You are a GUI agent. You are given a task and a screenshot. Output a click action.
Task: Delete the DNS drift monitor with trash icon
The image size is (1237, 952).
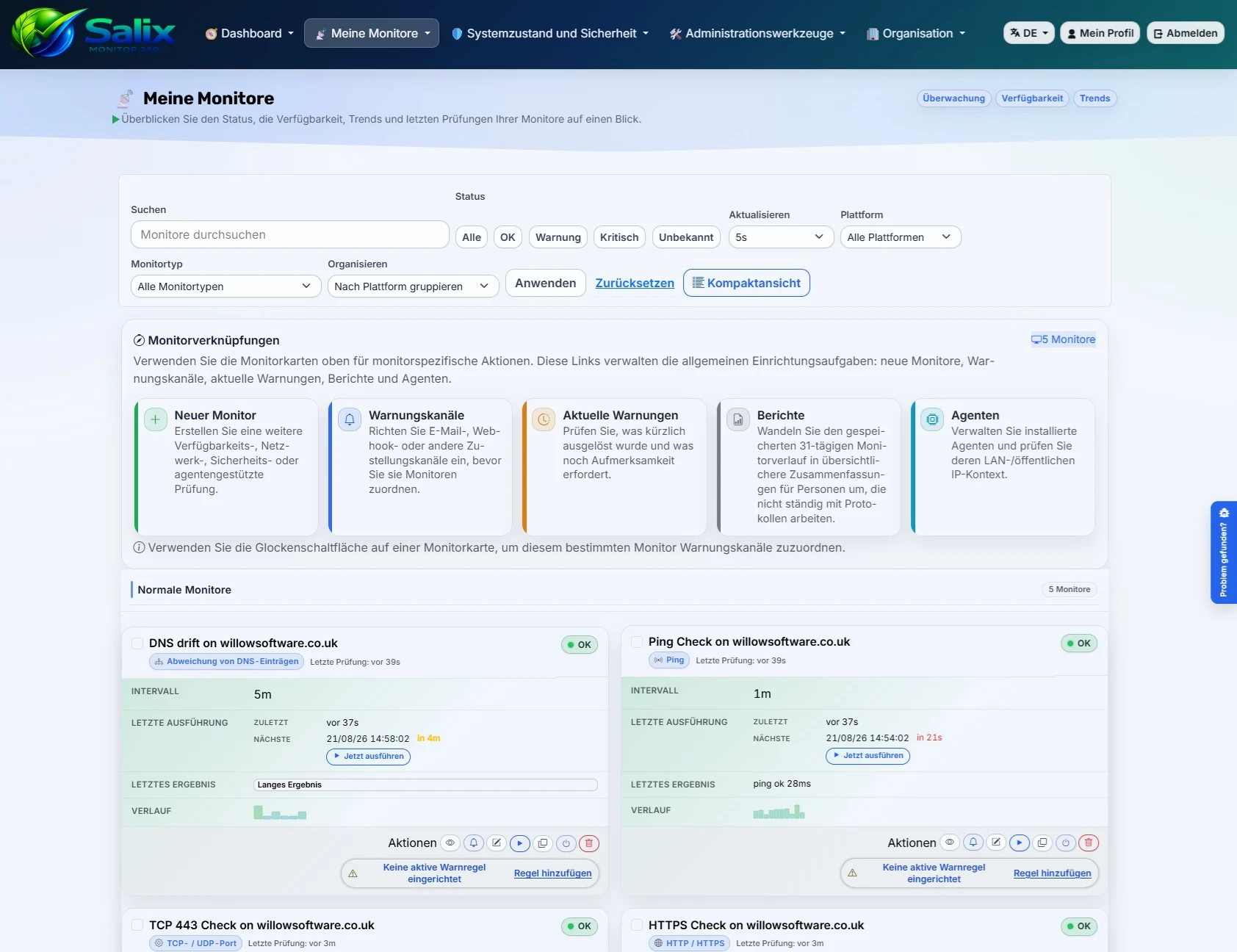(589, 843)
